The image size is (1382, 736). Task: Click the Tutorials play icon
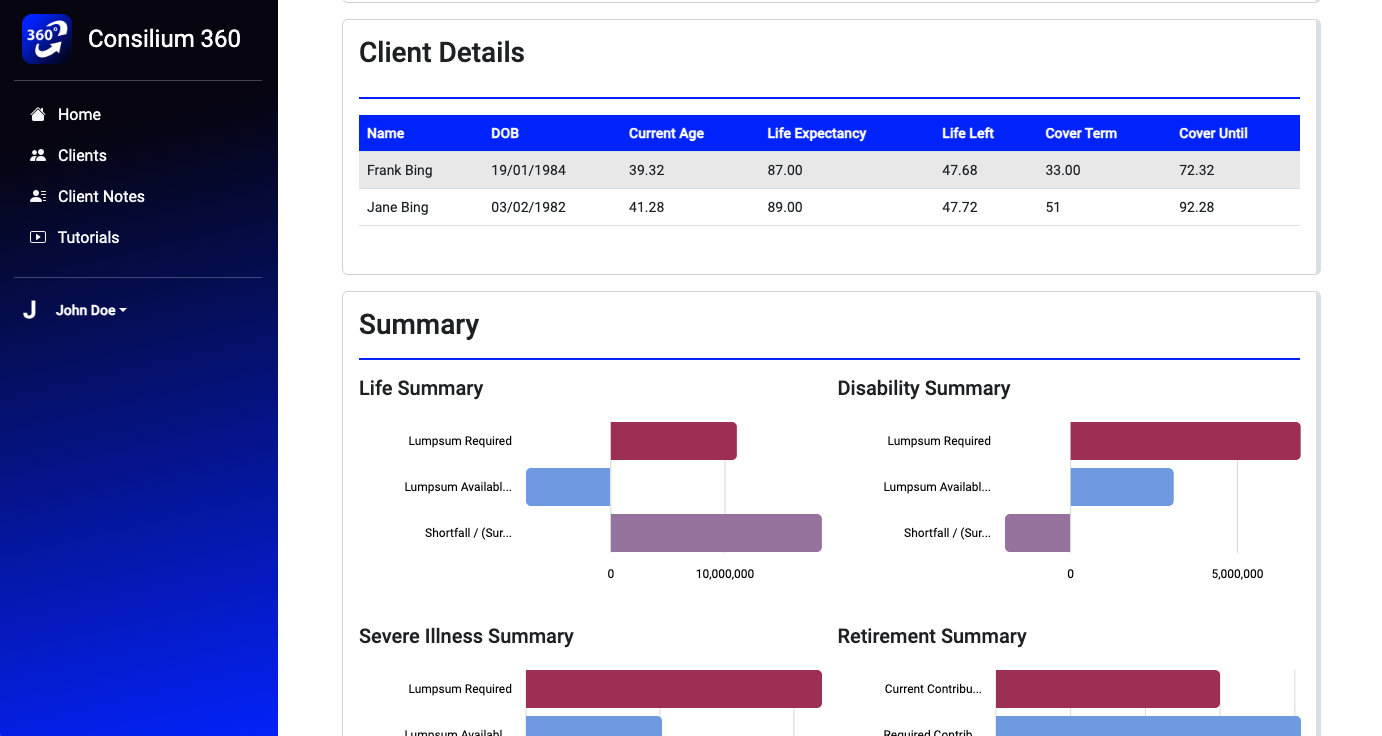click(x=38, y=238)
